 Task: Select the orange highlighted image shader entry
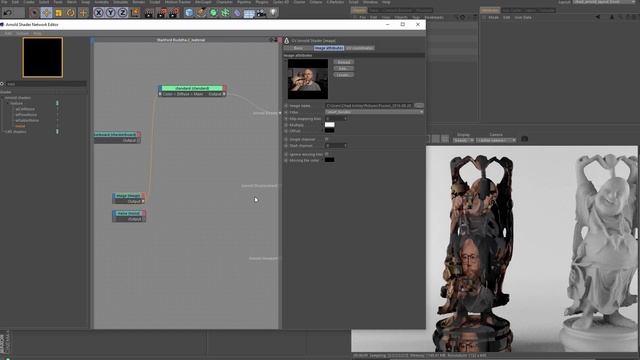coord(20,126)
